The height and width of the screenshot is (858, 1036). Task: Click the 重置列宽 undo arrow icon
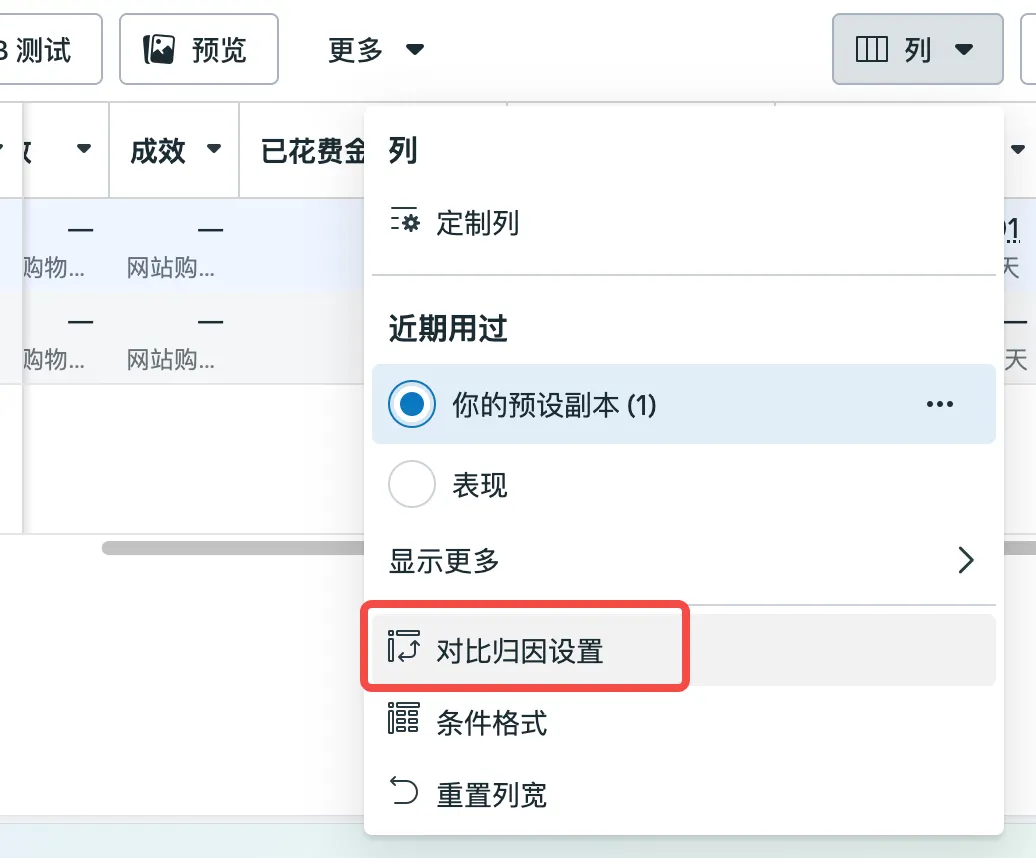(x=404, y=791)
